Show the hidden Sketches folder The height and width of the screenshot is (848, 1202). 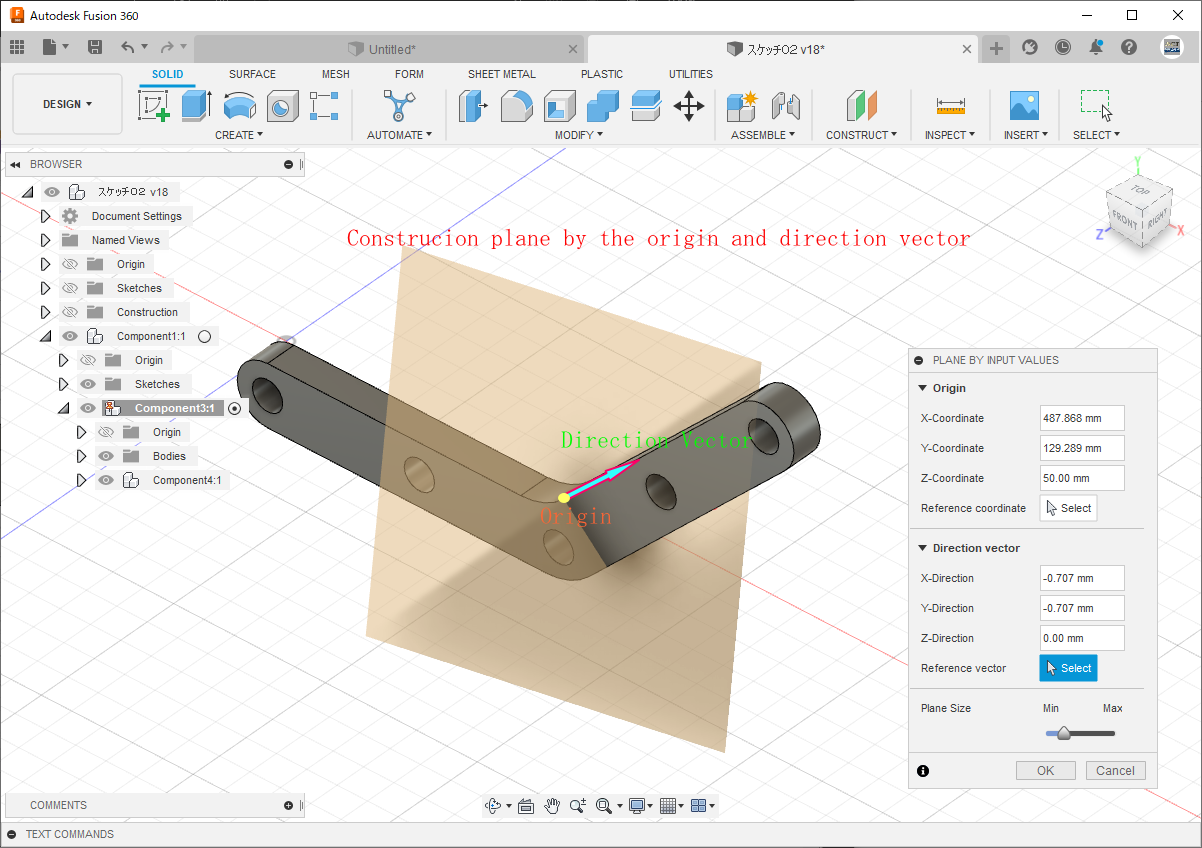pos(70,288)
